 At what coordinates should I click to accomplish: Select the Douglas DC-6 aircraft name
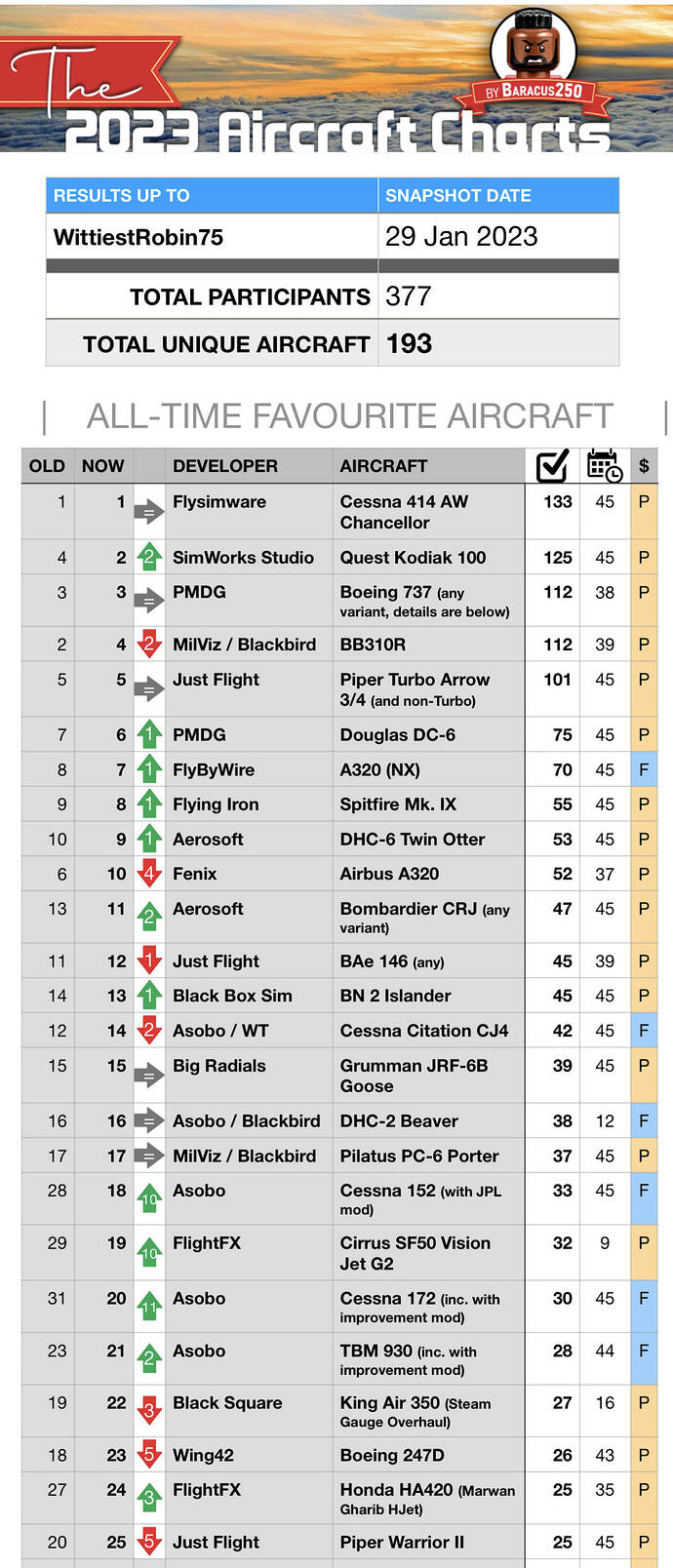point(397,735)
